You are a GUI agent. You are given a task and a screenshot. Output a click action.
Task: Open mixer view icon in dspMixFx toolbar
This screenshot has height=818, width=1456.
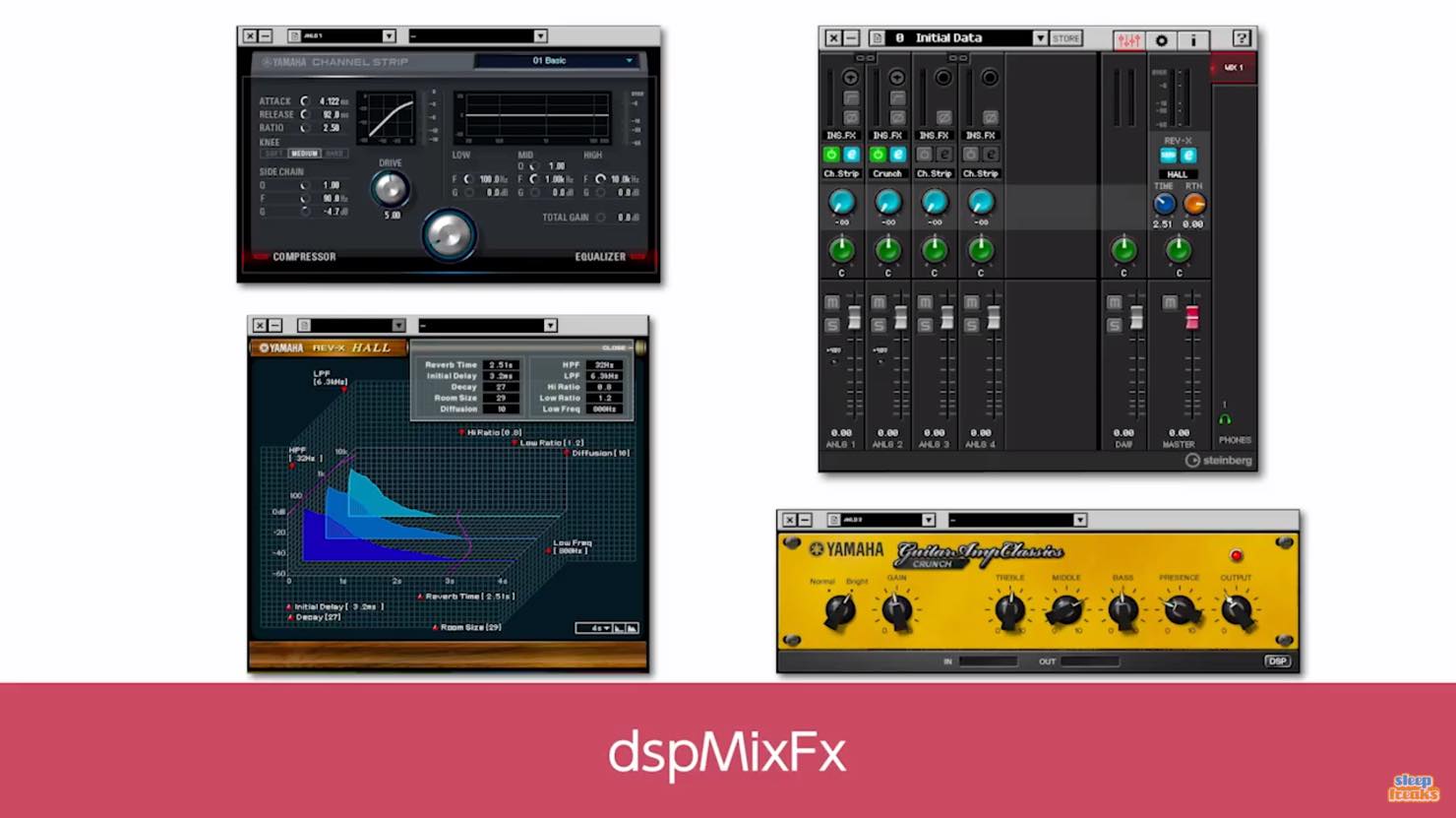tap(1128, 39)
